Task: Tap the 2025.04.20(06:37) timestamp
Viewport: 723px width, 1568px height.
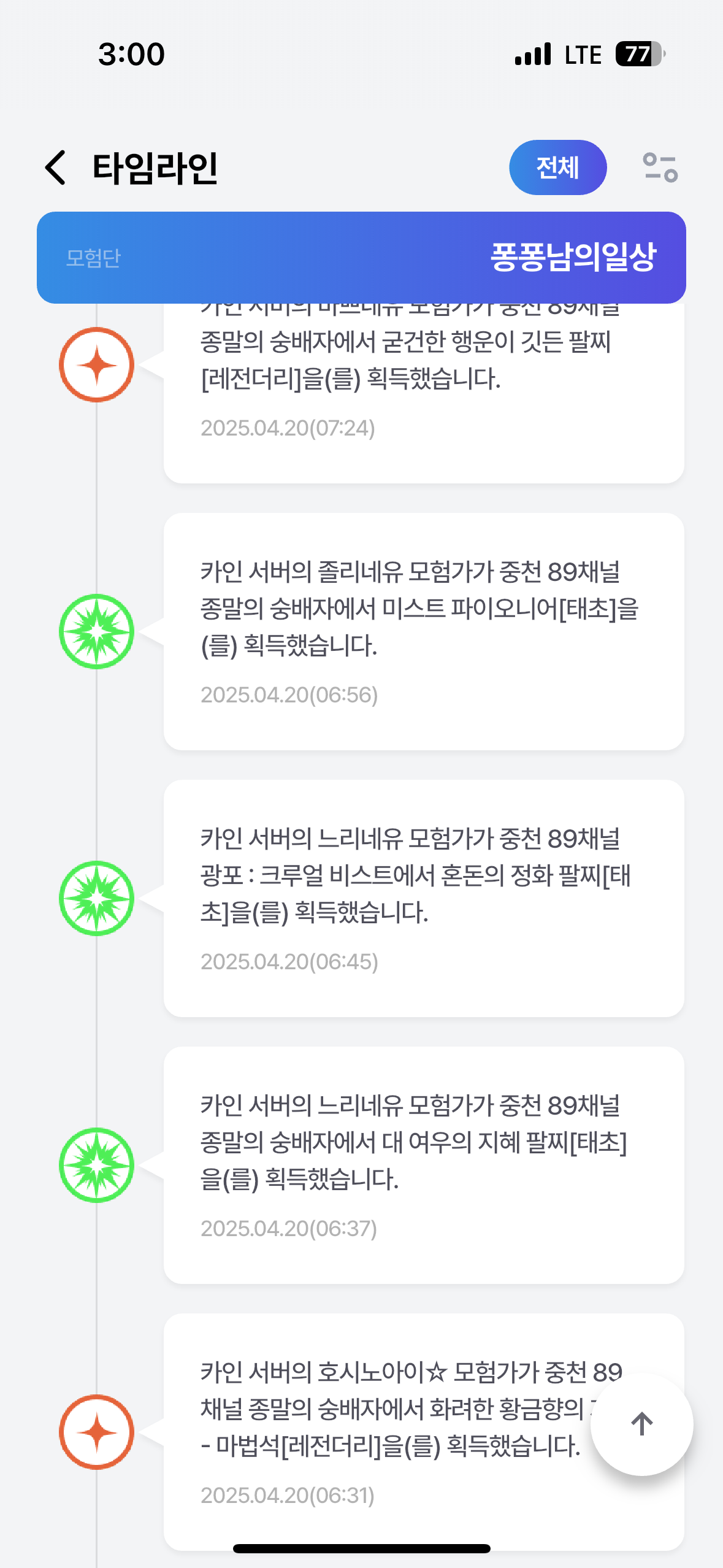Action: click(x=289, y=1229)
